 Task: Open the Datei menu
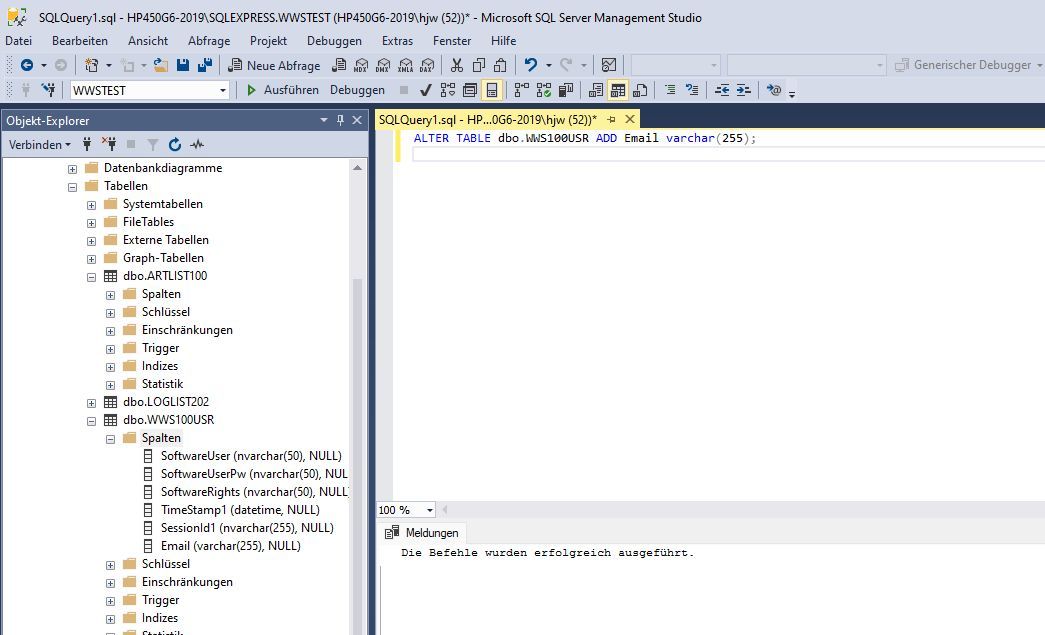pos(19,41)
